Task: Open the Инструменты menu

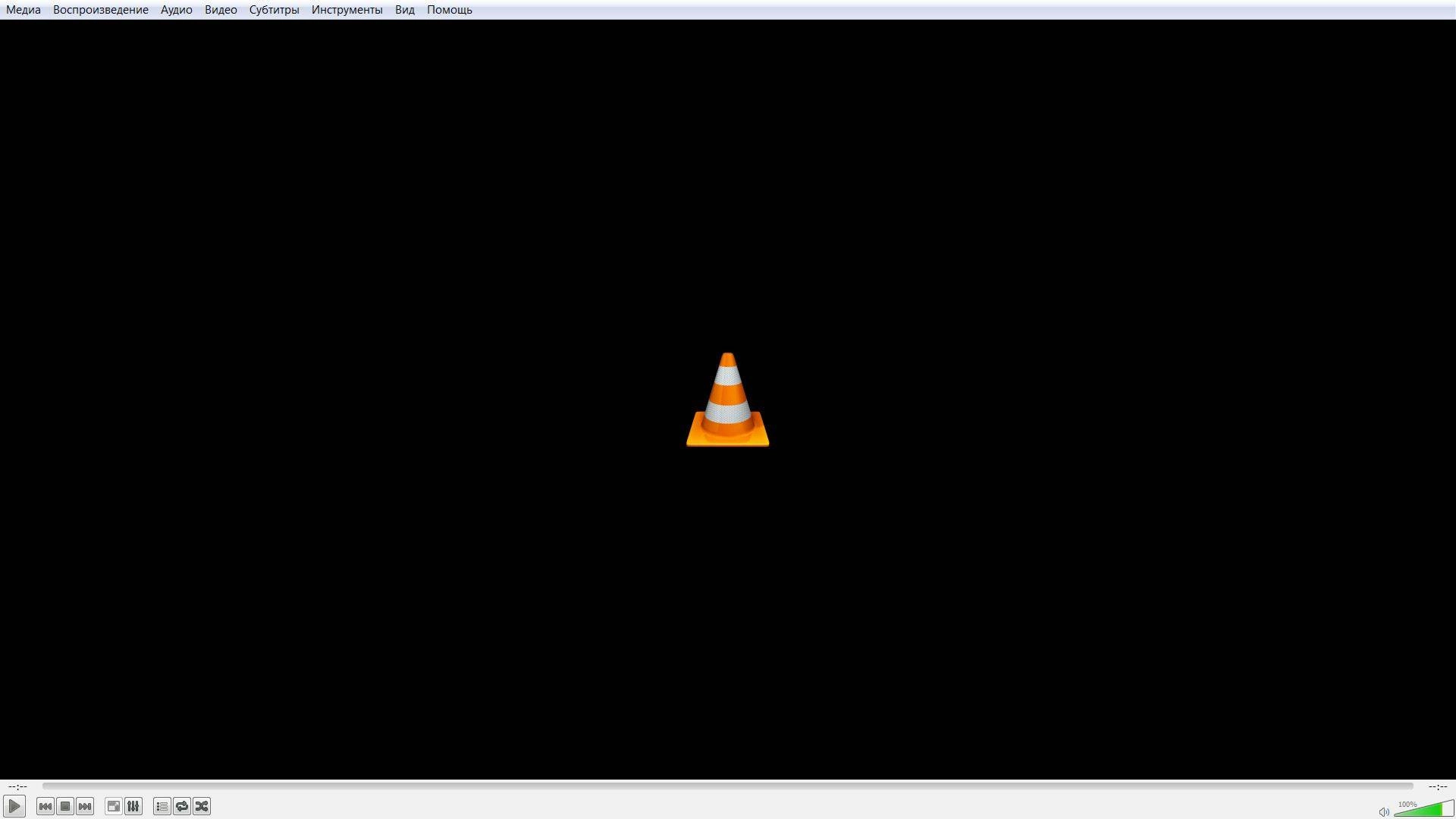Action: coord(347,10)
